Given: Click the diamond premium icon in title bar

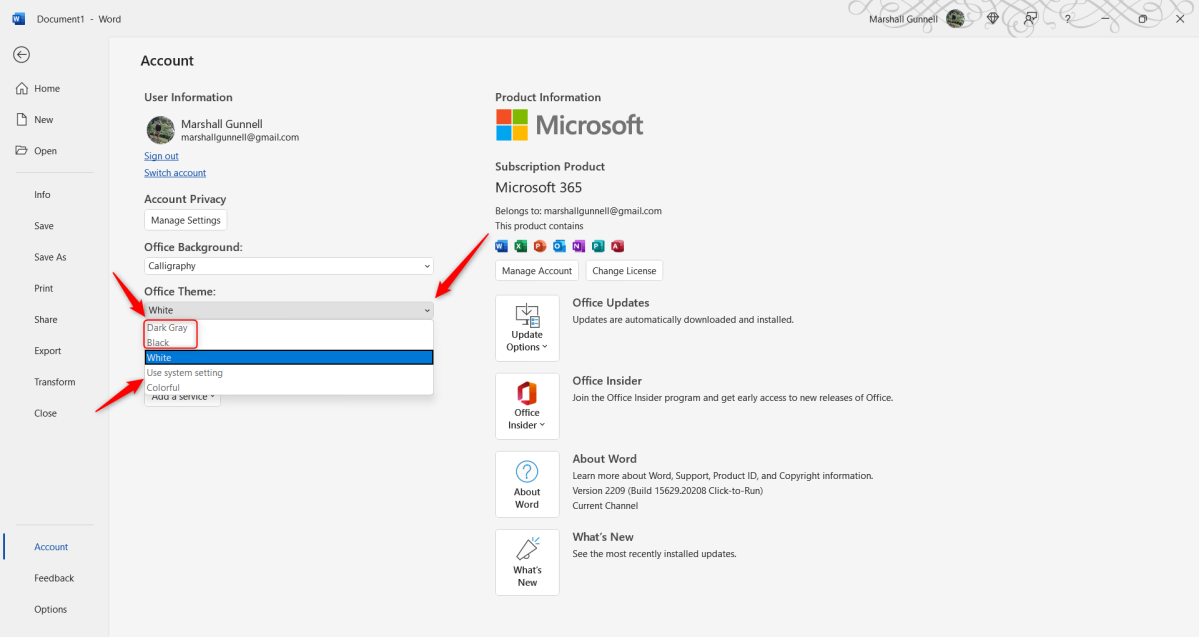Looking at the screenshot, I should point(993,18).
